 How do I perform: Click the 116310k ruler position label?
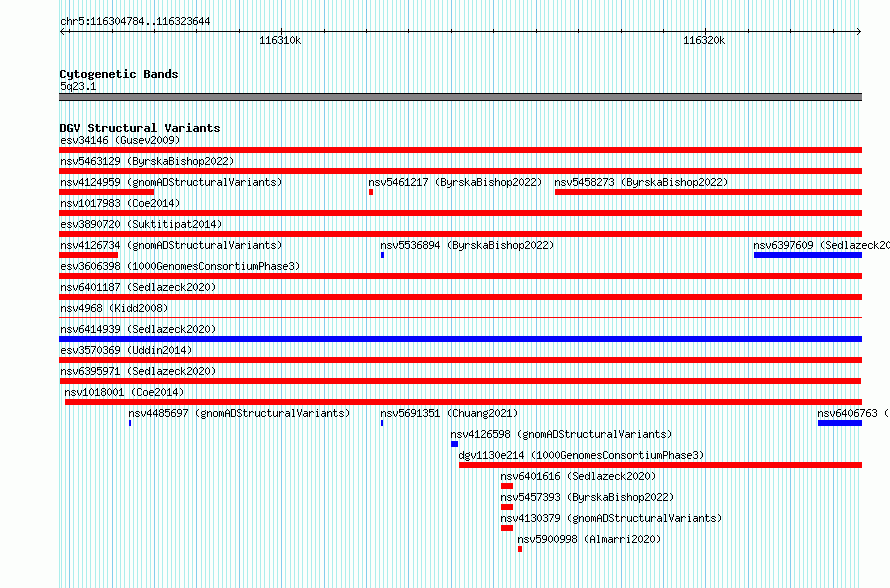(280, 40)
